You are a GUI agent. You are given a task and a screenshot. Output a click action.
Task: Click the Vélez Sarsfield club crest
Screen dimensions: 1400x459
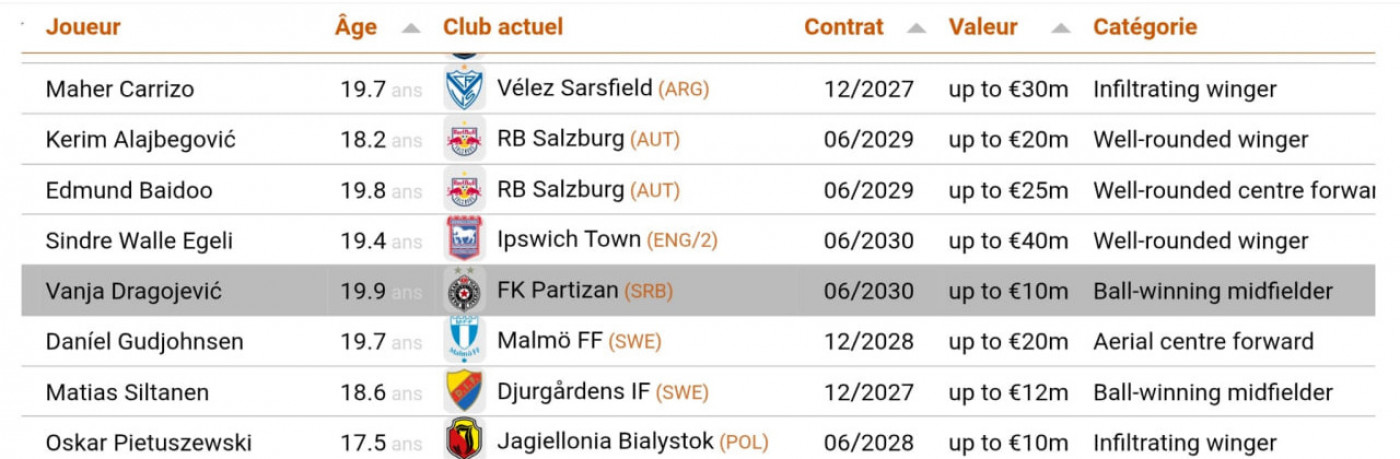[464, 88]
